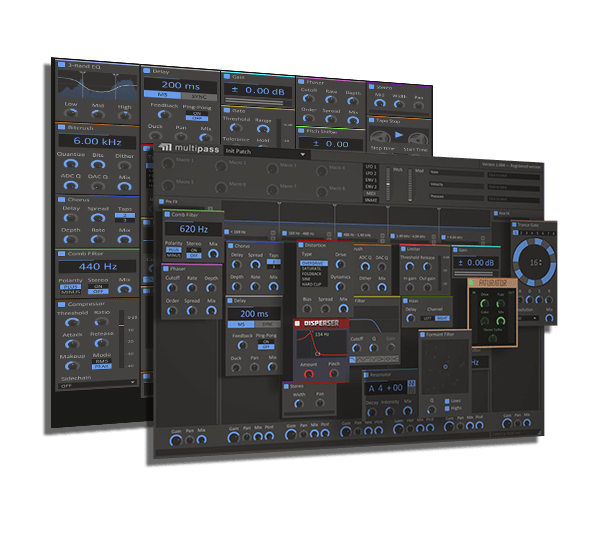The image size is (600, 543).
Task: Click the Tape Stop play arrow
Action: click(399, 135)
